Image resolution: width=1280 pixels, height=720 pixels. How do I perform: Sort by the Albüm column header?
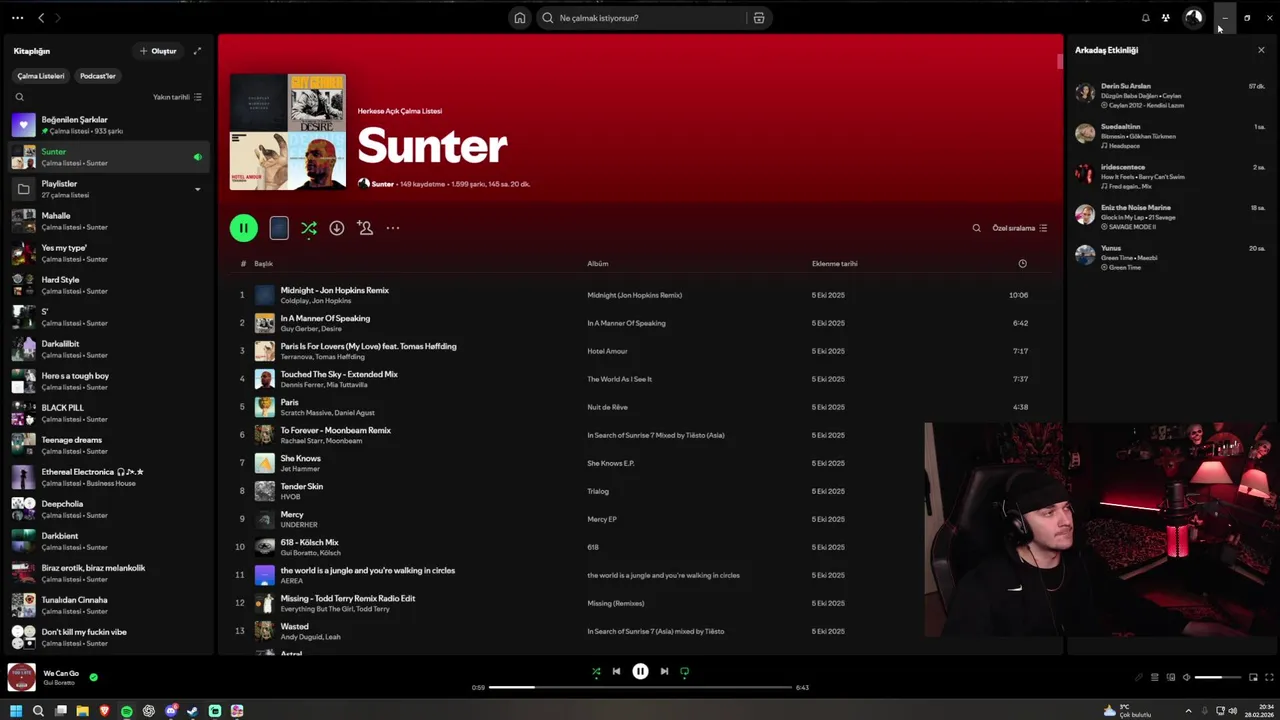tap(598, 264)
